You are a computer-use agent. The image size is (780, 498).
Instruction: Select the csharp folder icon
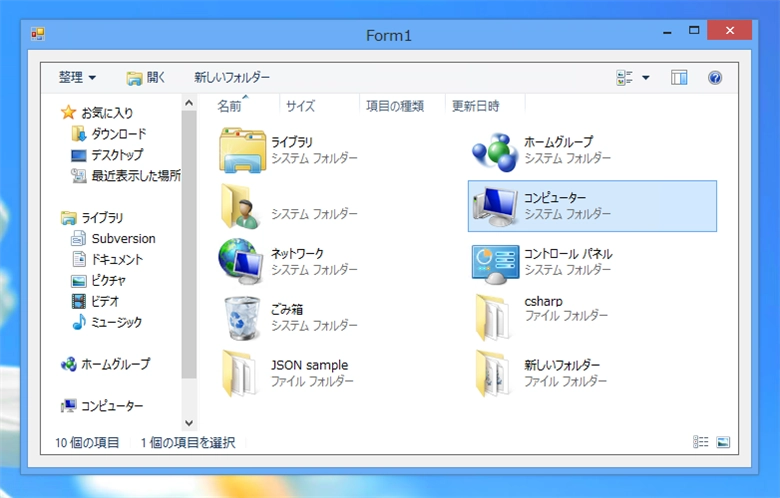point(492,317)
